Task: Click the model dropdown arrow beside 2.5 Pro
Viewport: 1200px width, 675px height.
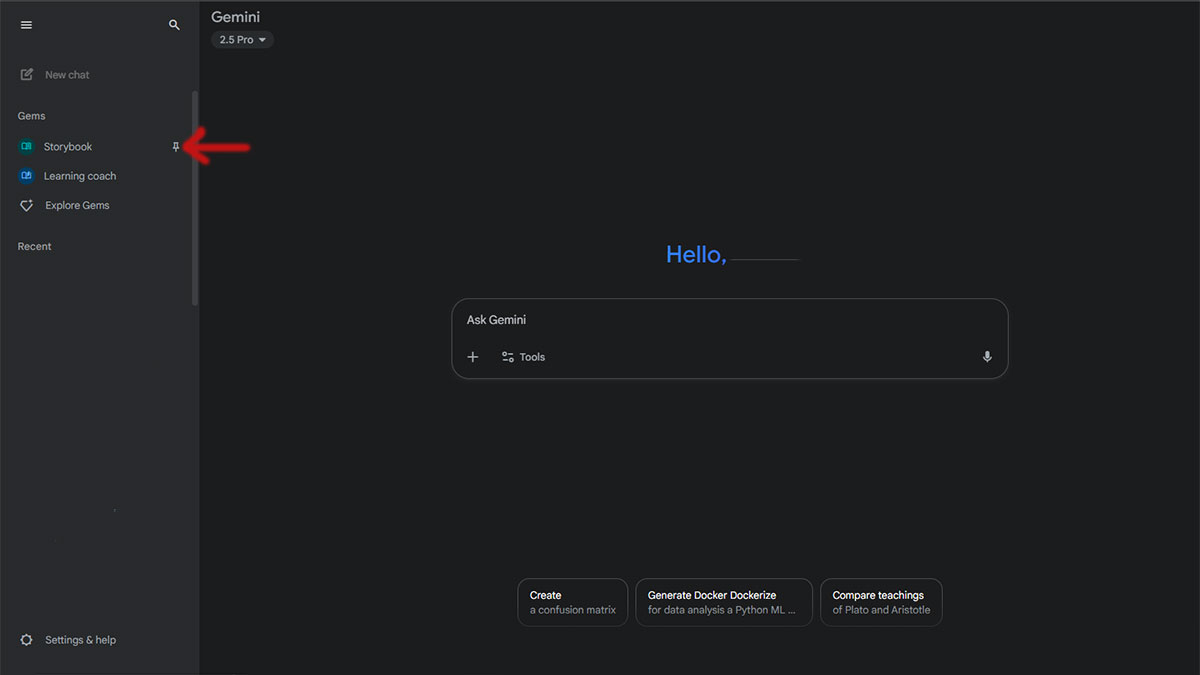Action: pos(262,40)
